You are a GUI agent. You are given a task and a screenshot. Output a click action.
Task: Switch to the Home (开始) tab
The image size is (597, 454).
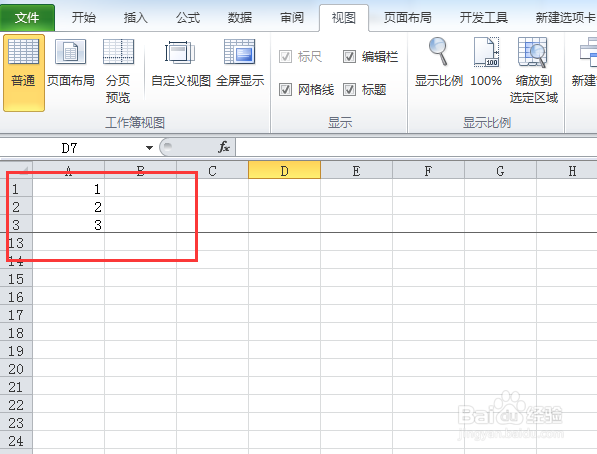(x=84, y=17)
